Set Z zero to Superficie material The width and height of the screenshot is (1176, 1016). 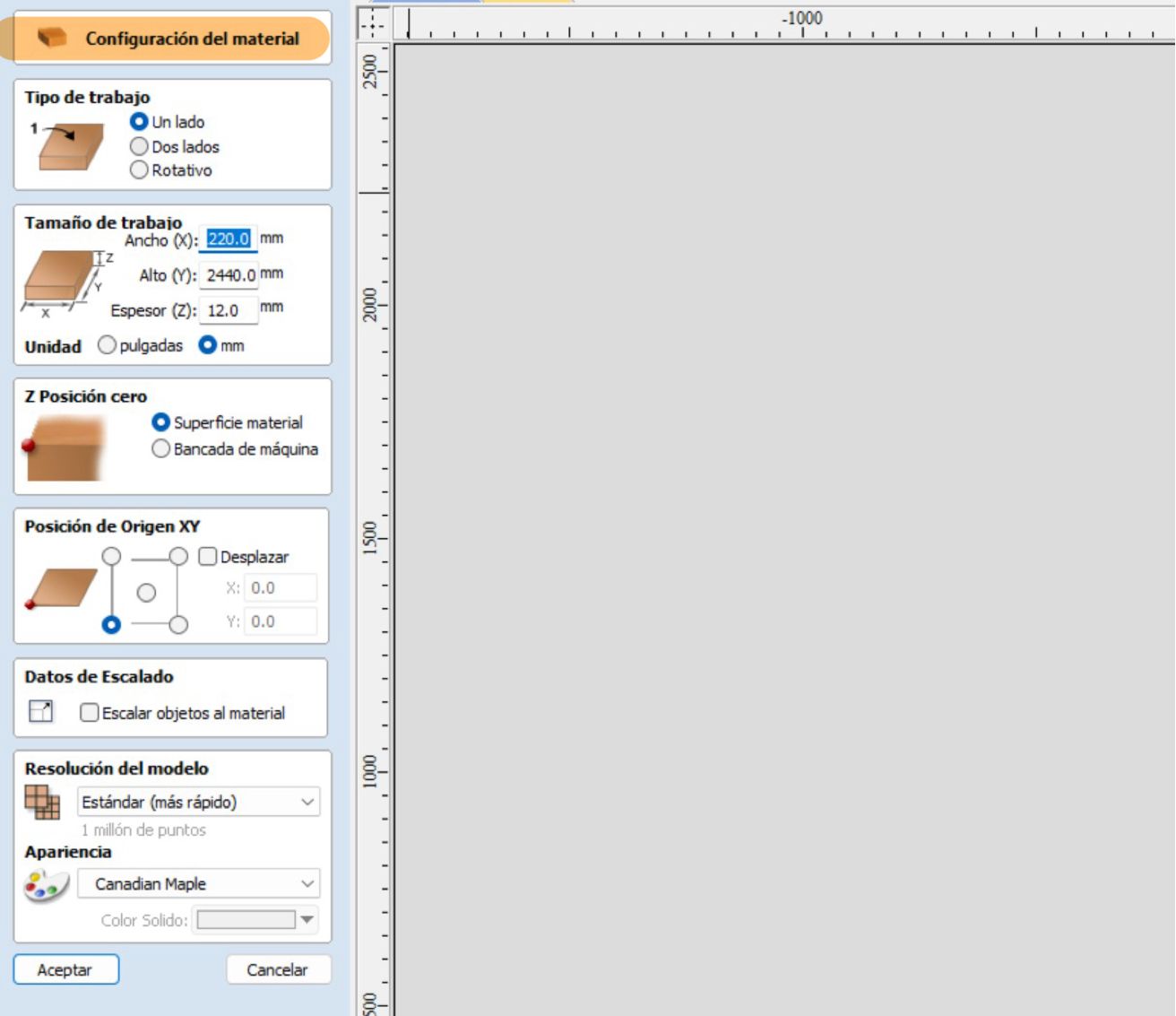tap(161, 422)
